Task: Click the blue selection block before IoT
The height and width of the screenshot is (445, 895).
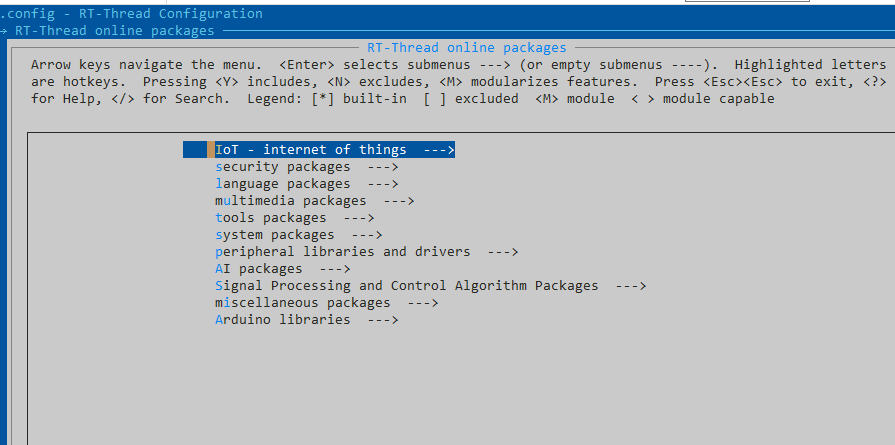Action: coord(197,150)
